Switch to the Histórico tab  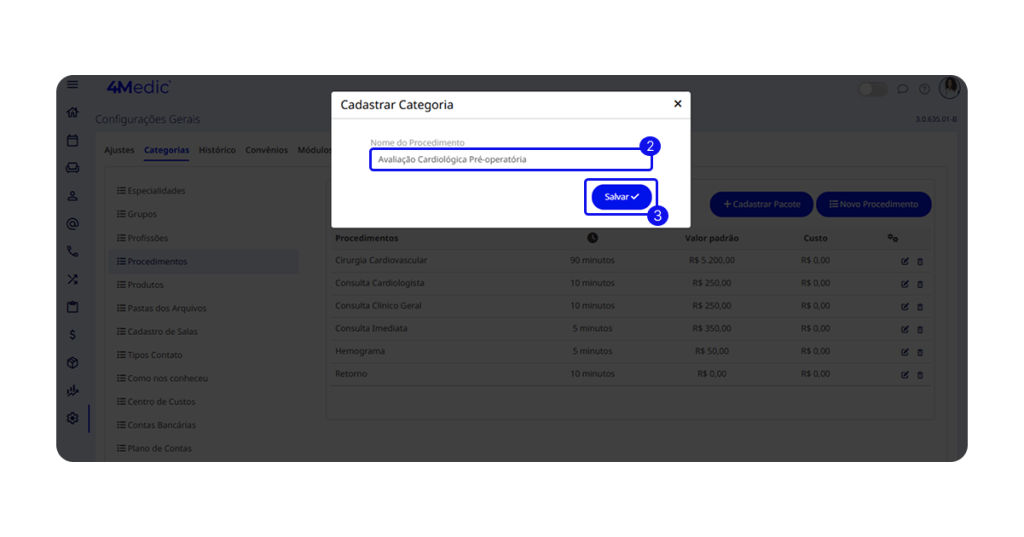pos(217,150)
